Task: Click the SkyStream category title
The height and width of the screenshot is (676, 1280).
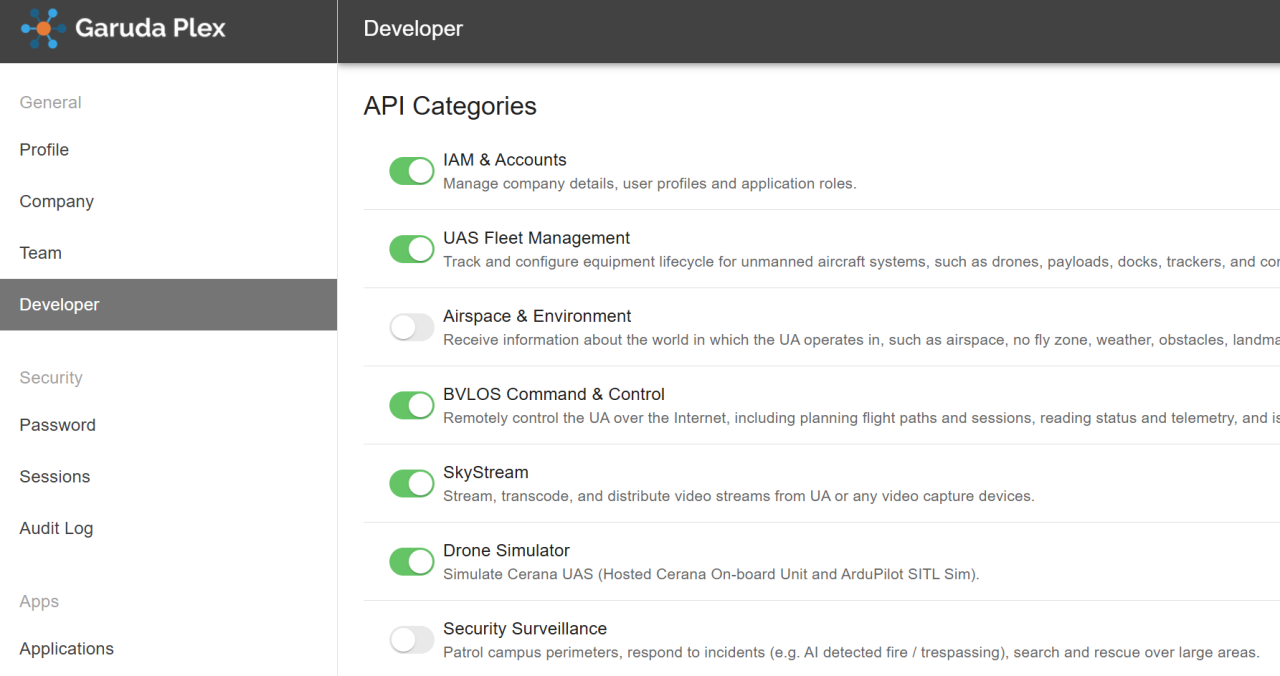Action: pos(485,472)
